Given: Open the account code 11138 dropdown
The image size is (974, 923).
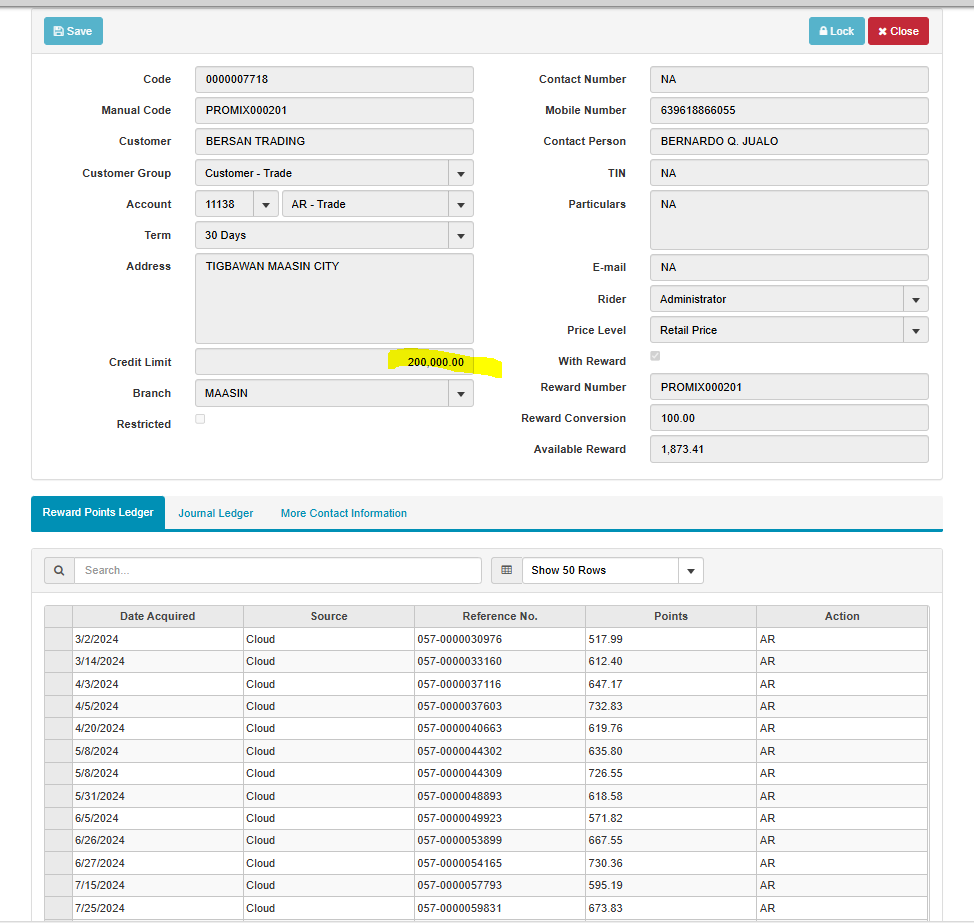Looking at the screenshot, I should (266, 204).
